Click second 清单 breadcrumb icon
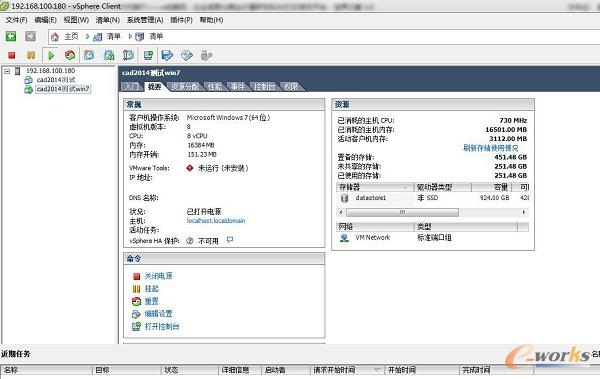 [x=140, y=37]
